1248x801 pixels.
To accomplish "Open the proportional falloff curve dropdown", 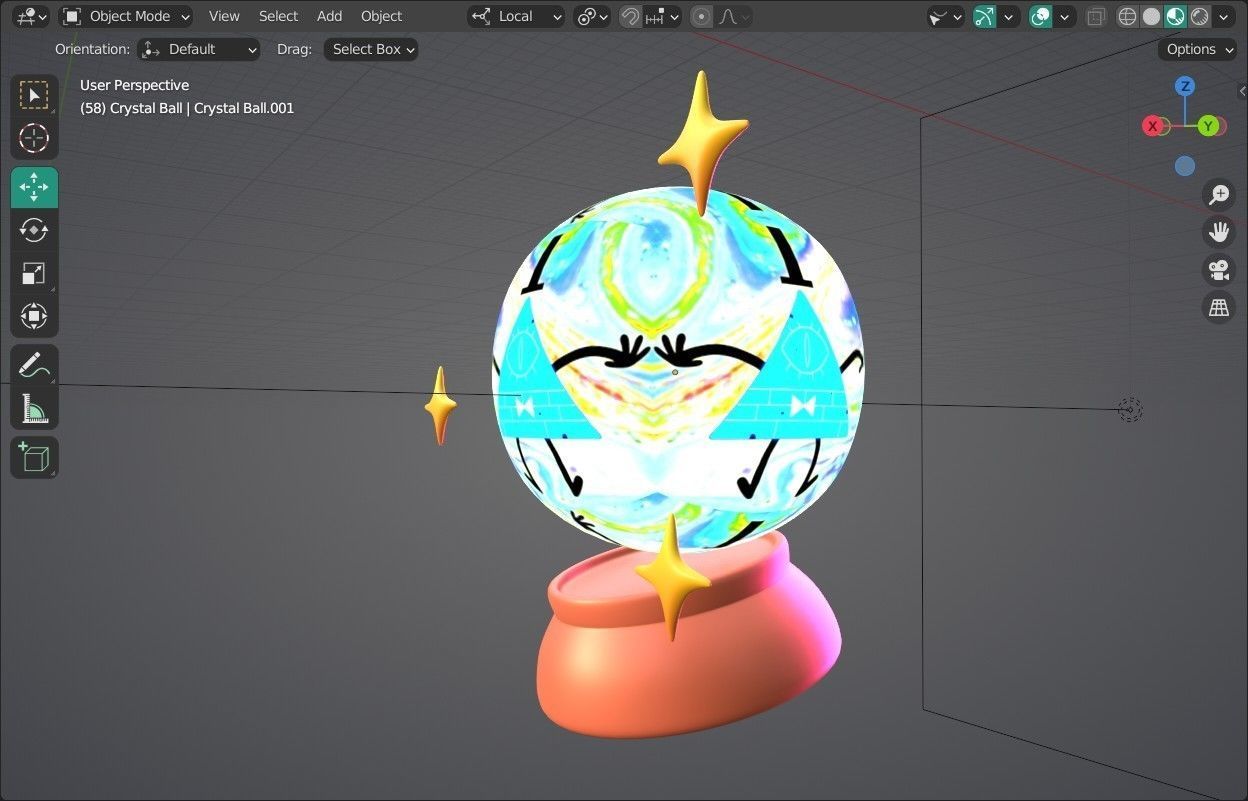I will (x=734, y=16).
